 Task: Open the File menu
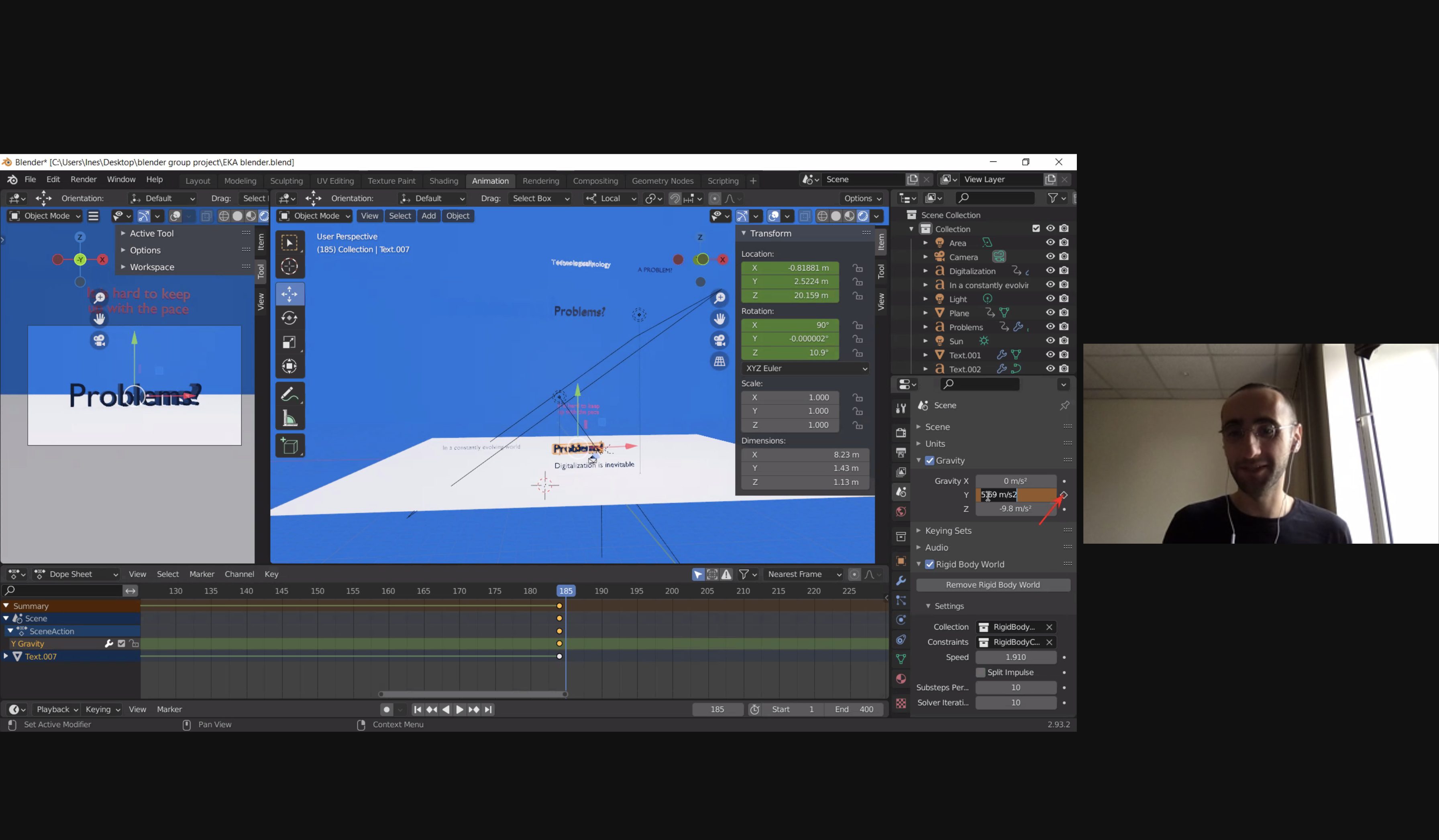pyautogui.click(x=30, y=179)
